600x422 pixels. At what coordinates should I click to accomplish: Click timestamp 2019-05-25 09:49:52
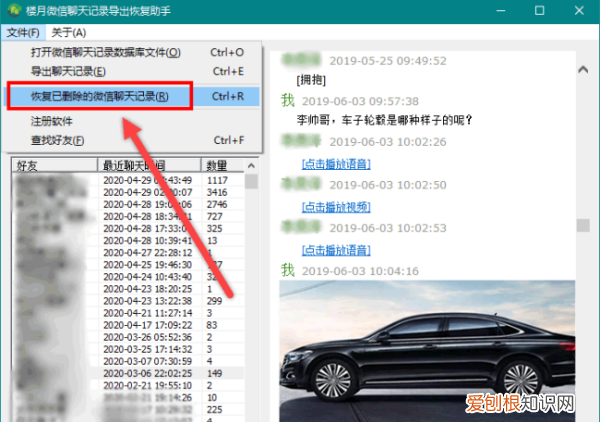388,61
